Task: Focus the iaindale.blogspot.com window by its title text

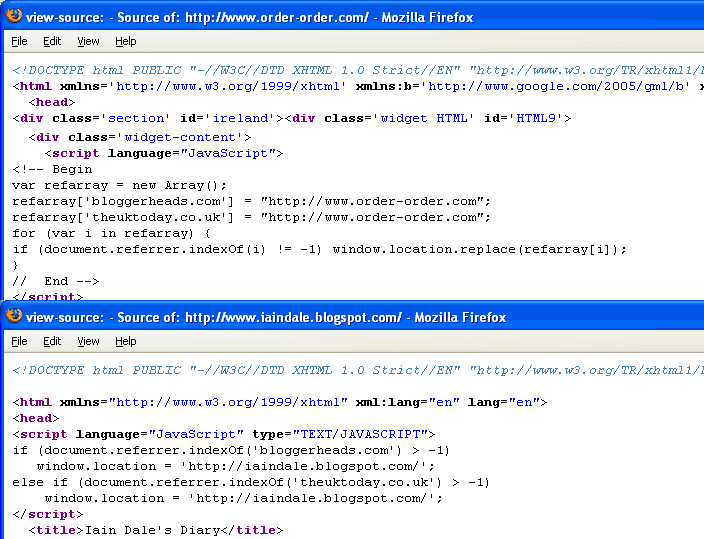Action: tap(266, 317)
